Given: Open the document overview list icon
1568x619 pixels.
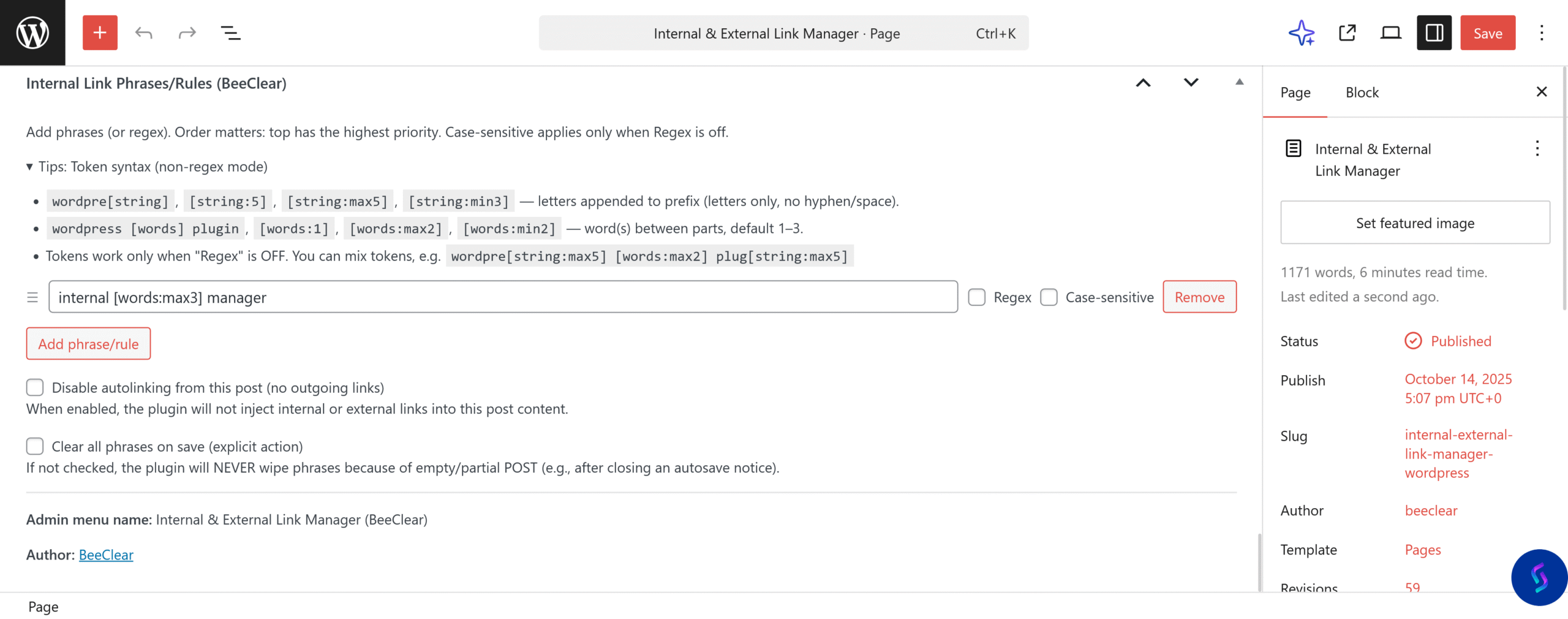Looking at the screenshot, I should (x=230, y=32).
